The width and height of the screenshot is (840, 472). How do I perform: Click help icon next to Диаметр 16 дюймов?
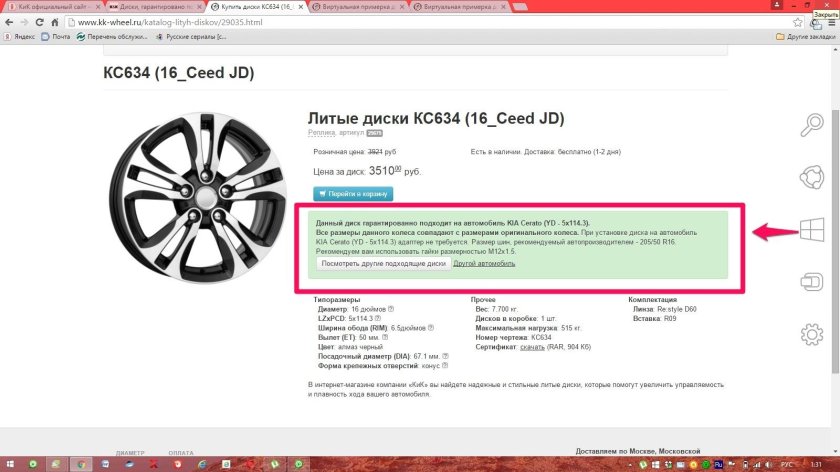click(x=391, y=309)
